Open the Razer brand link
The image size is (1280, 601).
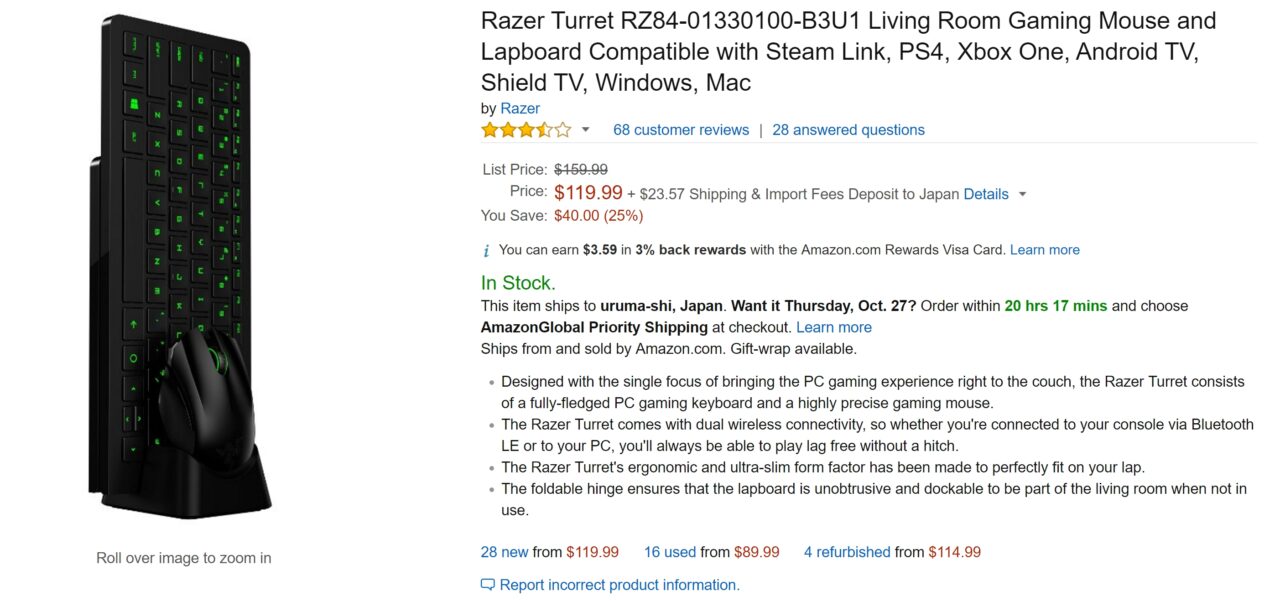pos(520,108)
